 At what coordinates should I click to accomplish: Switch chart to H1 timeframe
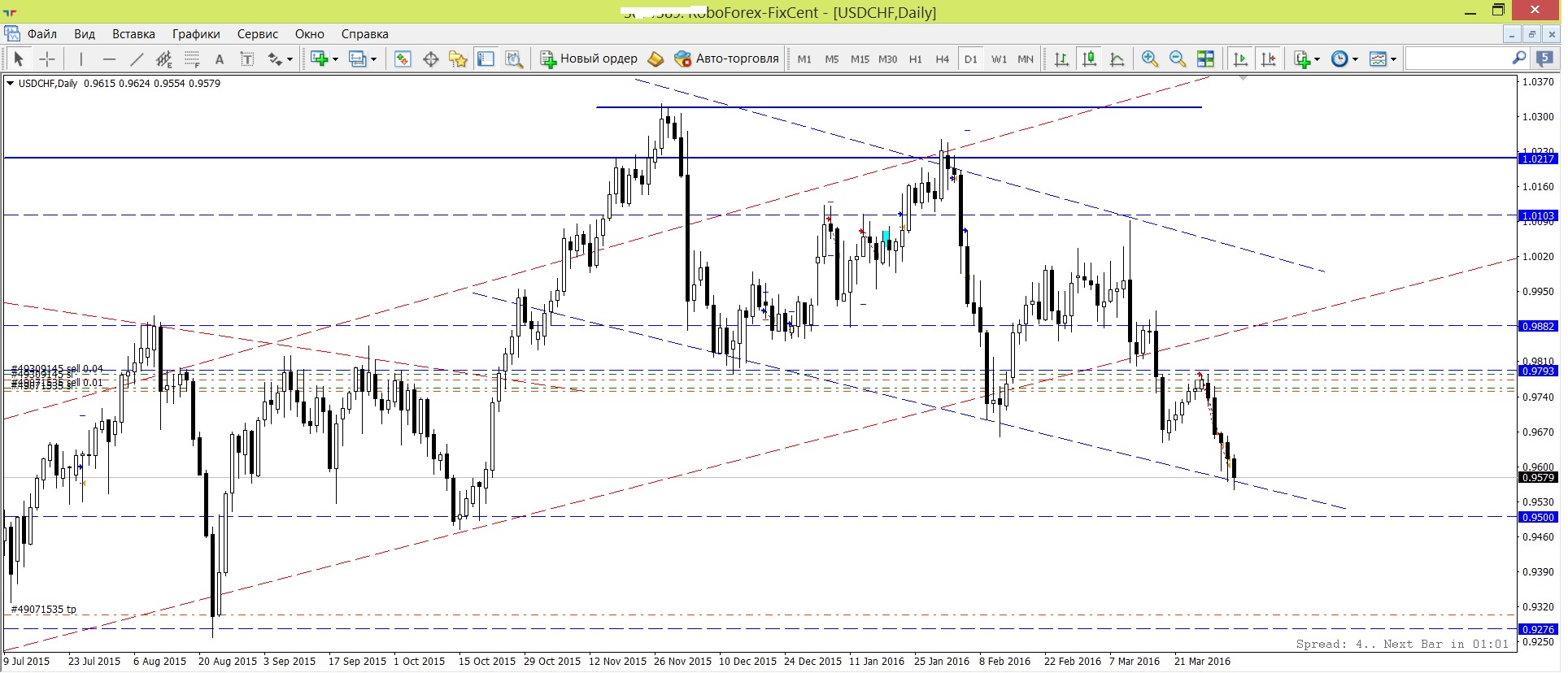(x=916, y=59)
